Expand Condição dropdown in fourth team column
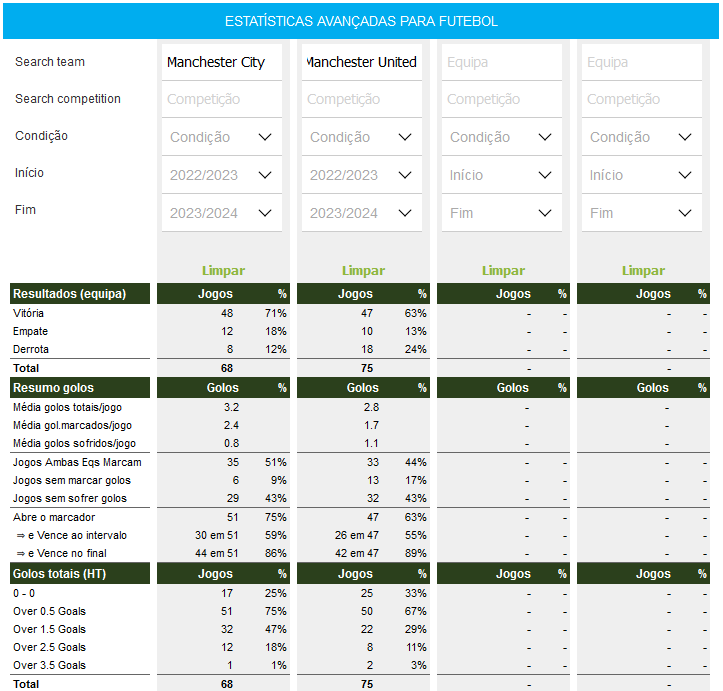Image resolution: width=723 pixels, height=691 pixels. pyautogui.click(x=642, y=137)
